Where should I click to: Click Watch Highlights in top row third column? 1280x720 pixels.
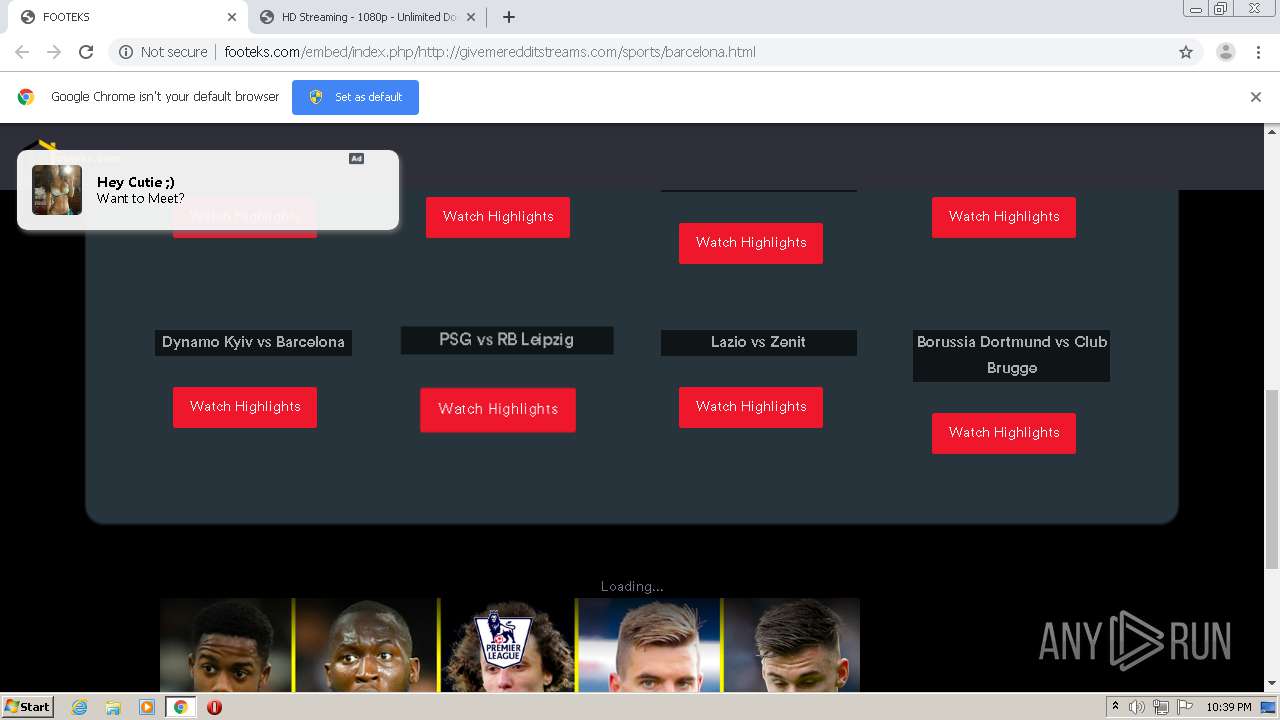coord(751,243)
